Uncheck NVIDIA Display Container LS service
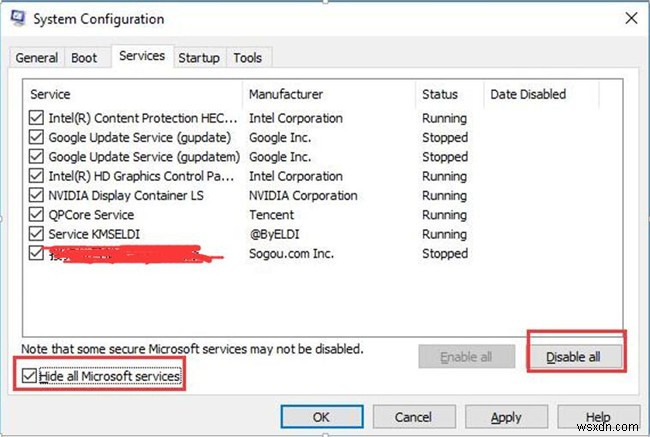The height and width of the screenshot is (437, 650). coord(37,196)
